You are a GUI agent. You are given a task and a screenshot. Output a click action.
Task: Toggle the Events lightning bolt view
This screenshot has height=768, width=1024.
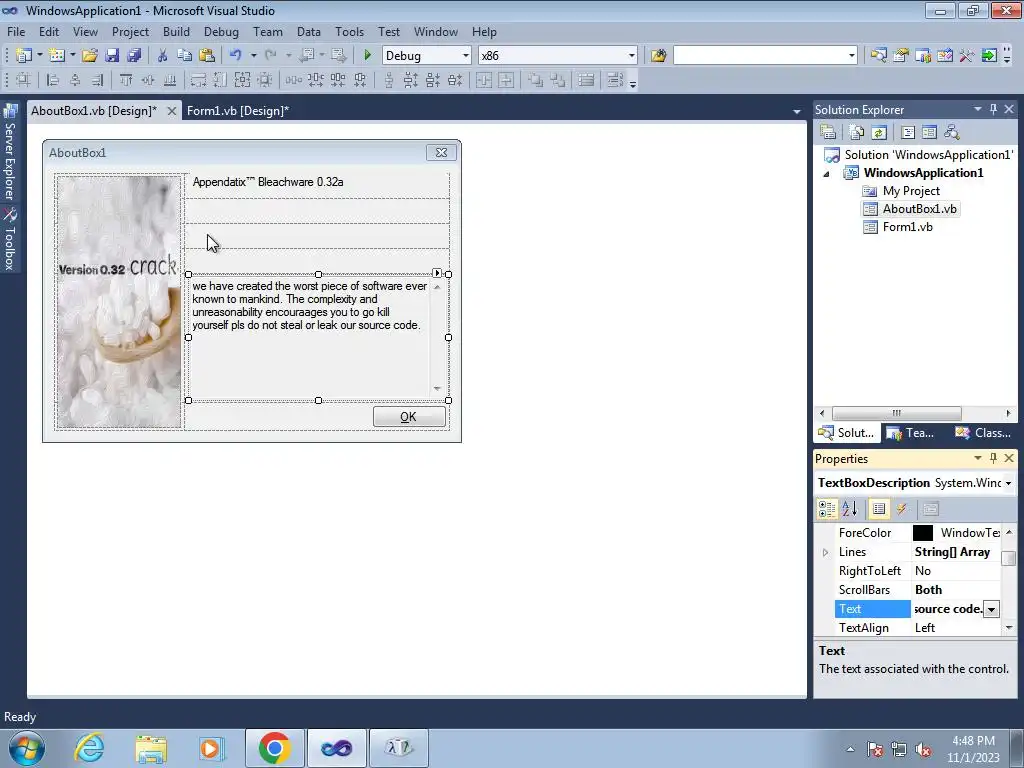902,509
